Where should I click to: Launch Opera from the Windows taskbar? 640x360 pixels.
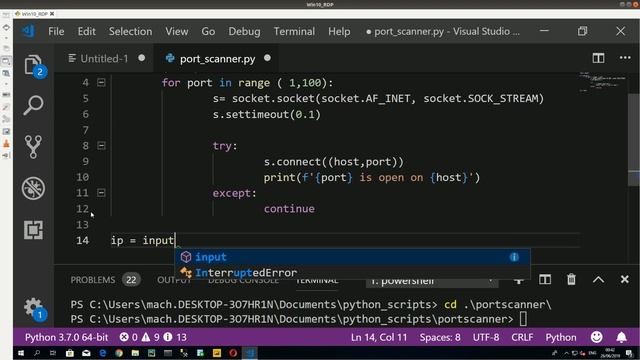[233, 353]
